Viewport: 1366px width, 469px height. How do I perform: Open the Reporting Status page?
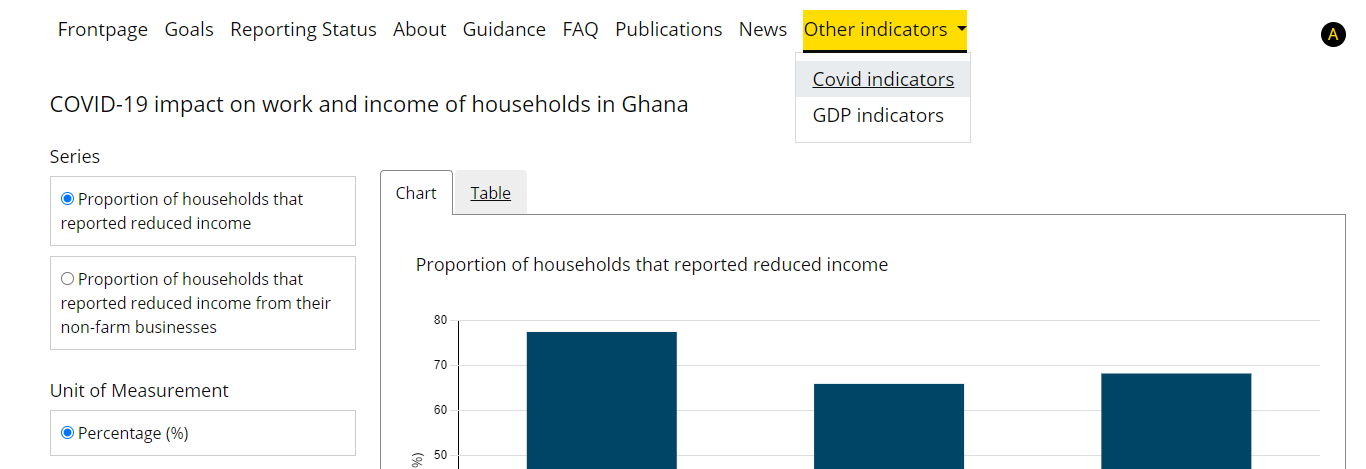pos(303,30)
